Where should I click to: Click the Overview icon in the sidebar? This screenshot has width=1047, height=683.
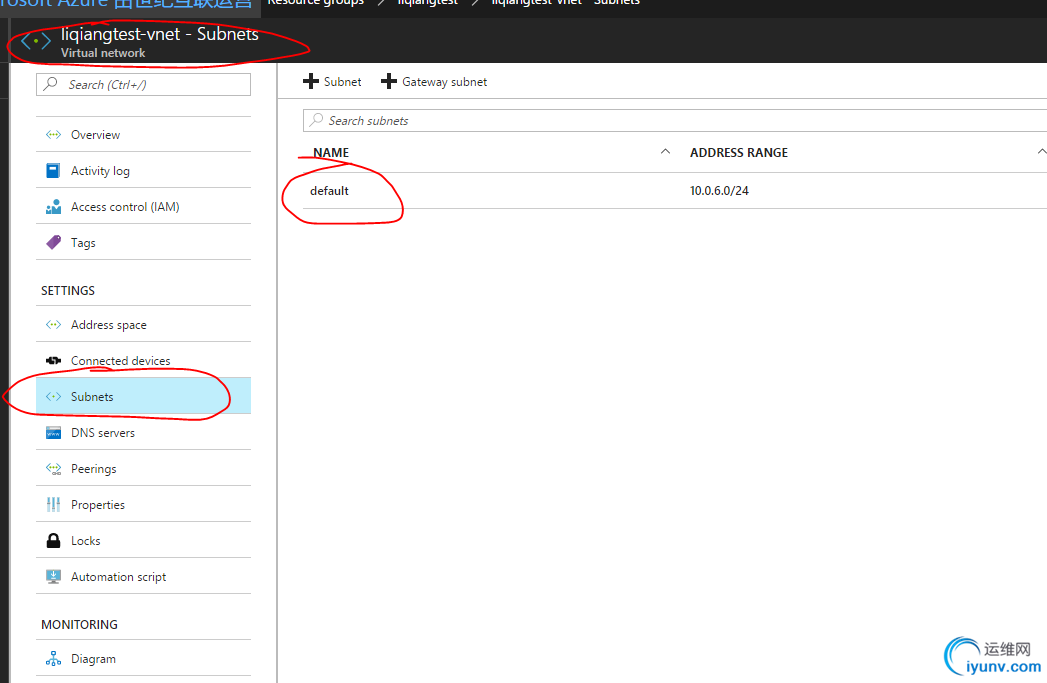point(53,134)
